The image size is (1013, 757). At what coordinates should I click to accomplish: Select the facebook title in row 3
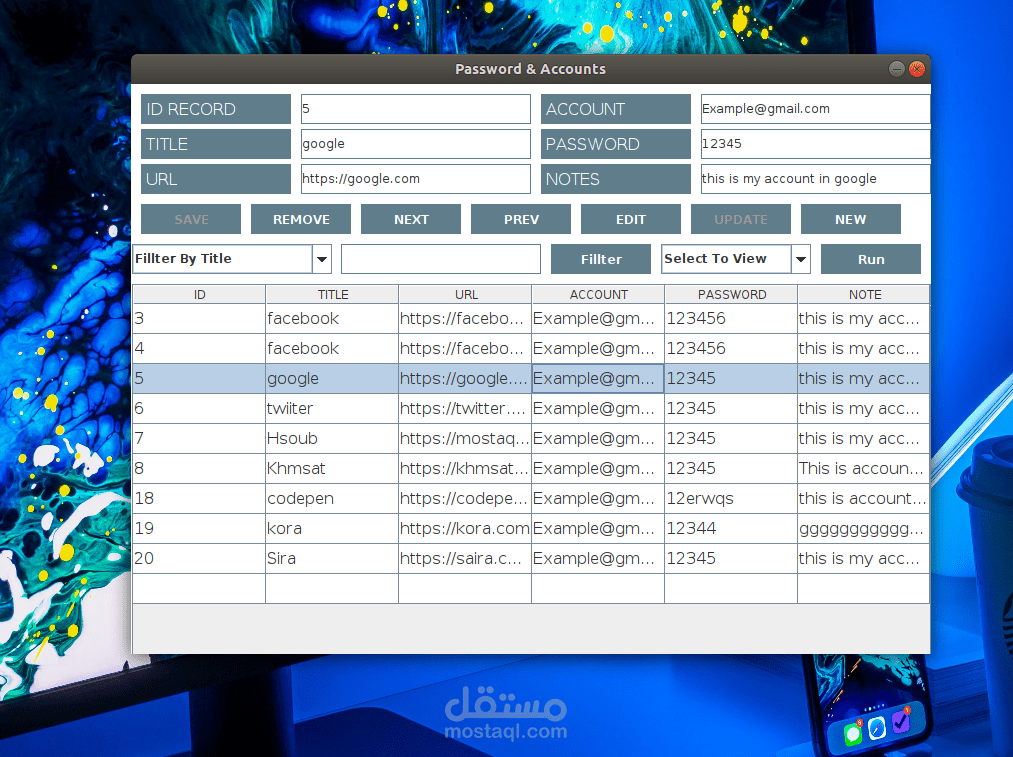[x=332, y=318]
